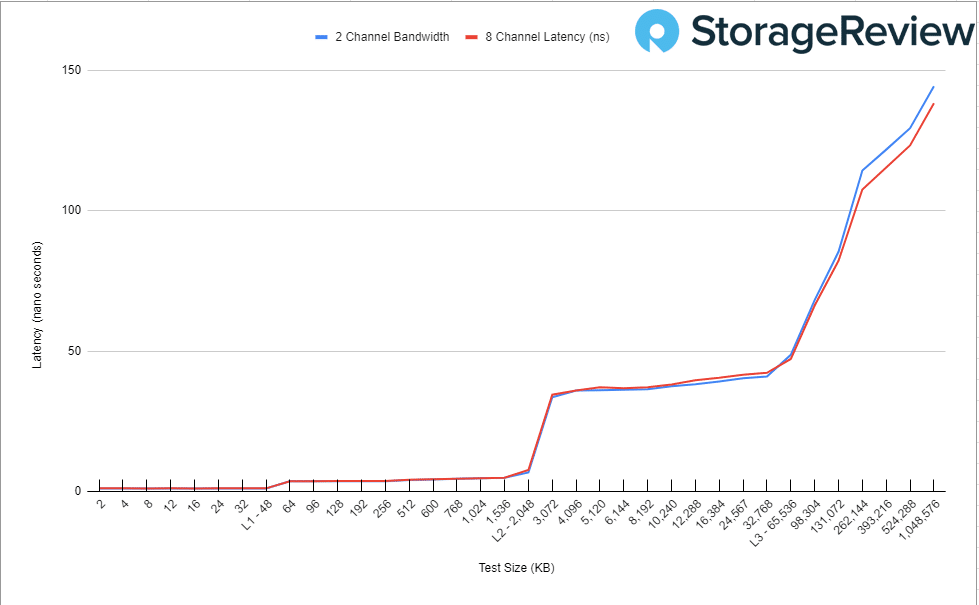Click the y-axis value 50

(x=74, y=351)
